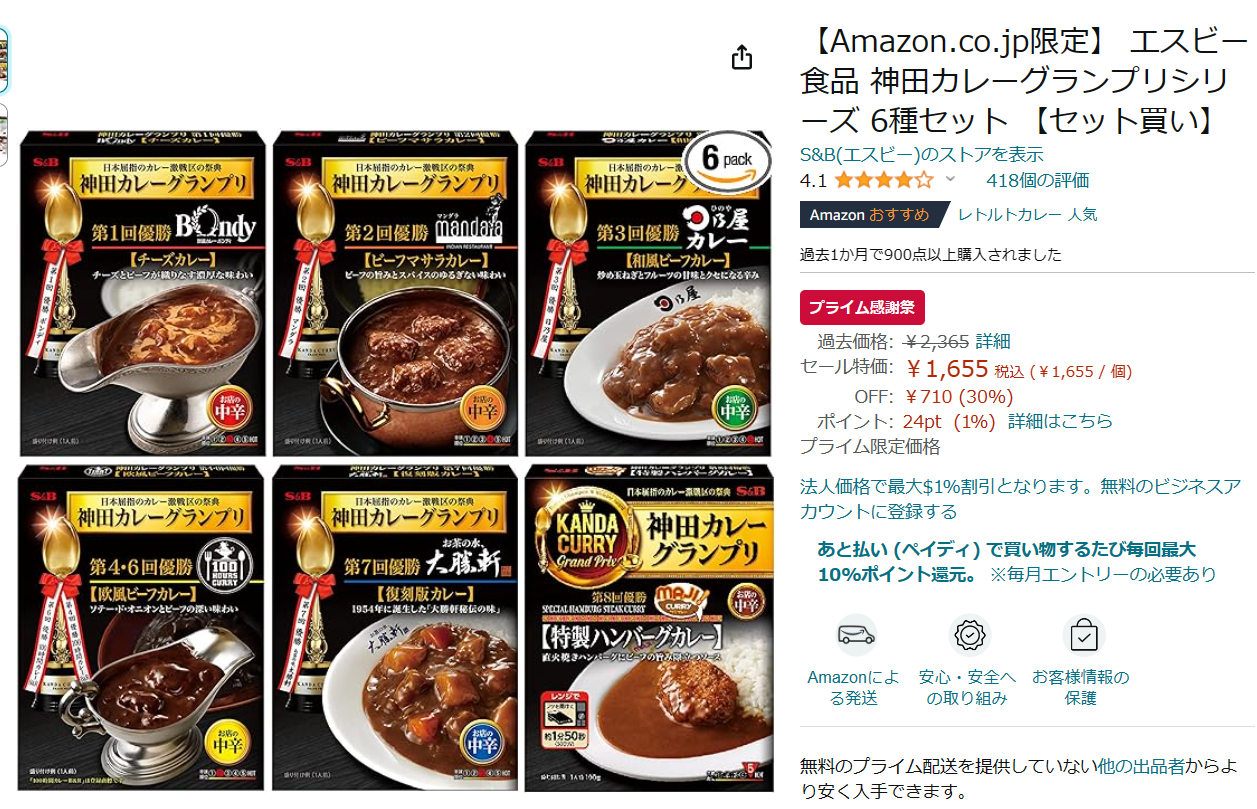The width and height of the screenshot is (1257, 809).
Task: Select the second thumbnail in left strip
Action: (3, 134)
